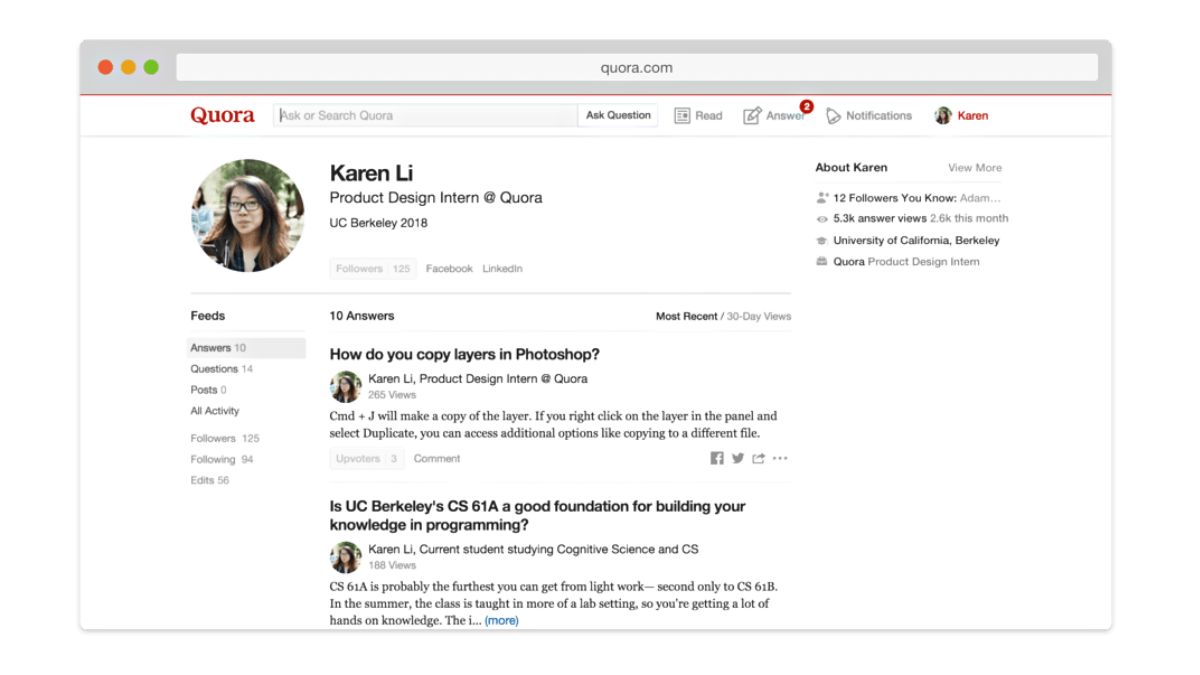Share Photoshop answer on Facebook icon
Viewport: 1200px width, 675px height.
717,459
